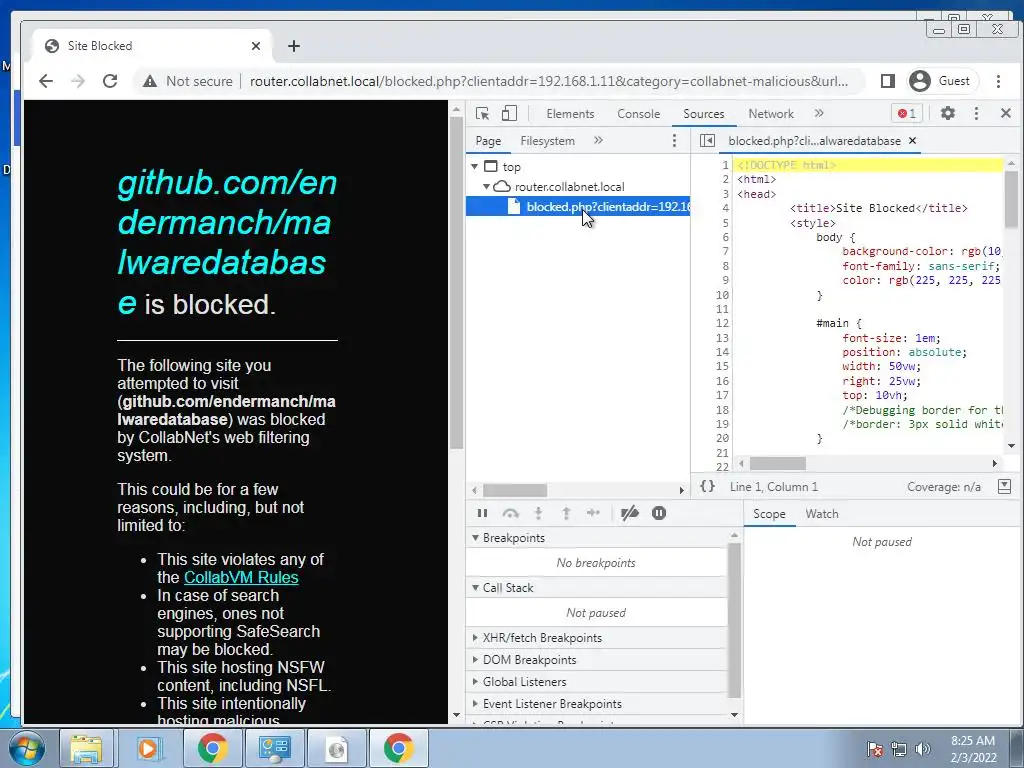The image size is (1024, 768).
Task: Open a new browser tab
Action: 294,46
